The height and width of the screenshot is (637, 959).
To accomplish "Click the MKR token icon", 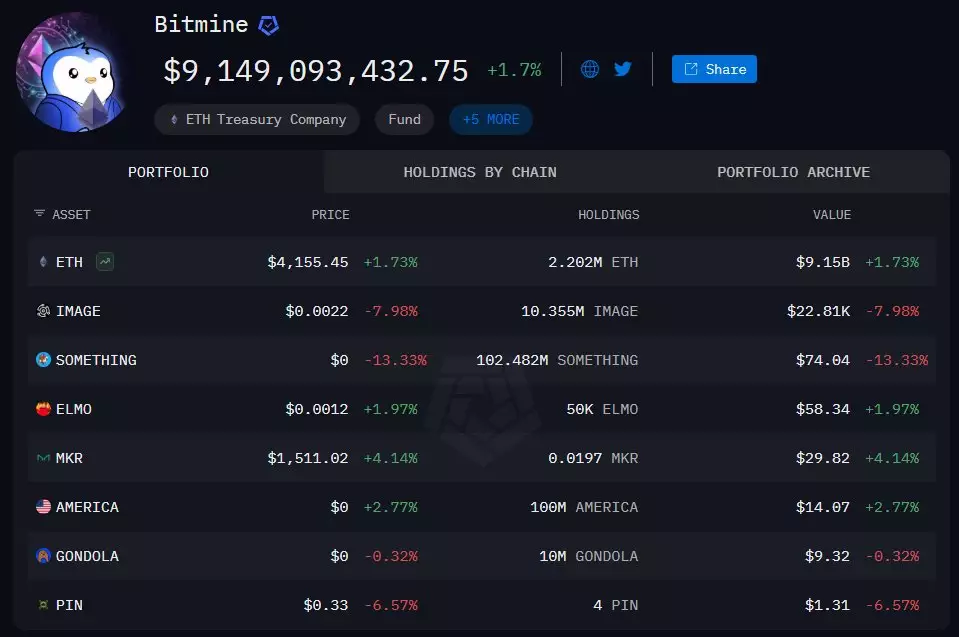I will 43,458.
